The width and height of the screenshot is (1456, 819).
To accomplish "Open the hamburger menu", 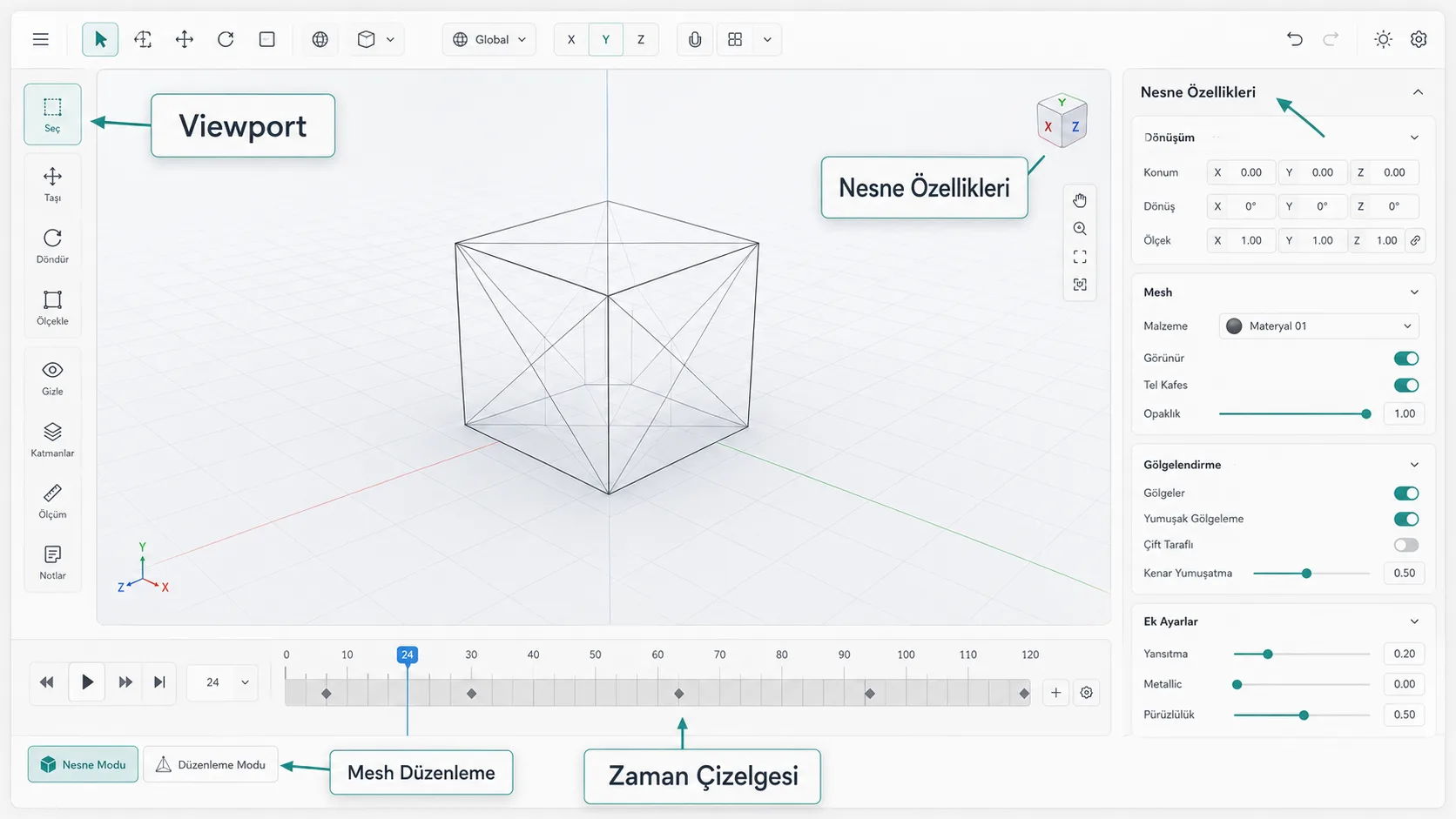I will (x=41, y=39).
